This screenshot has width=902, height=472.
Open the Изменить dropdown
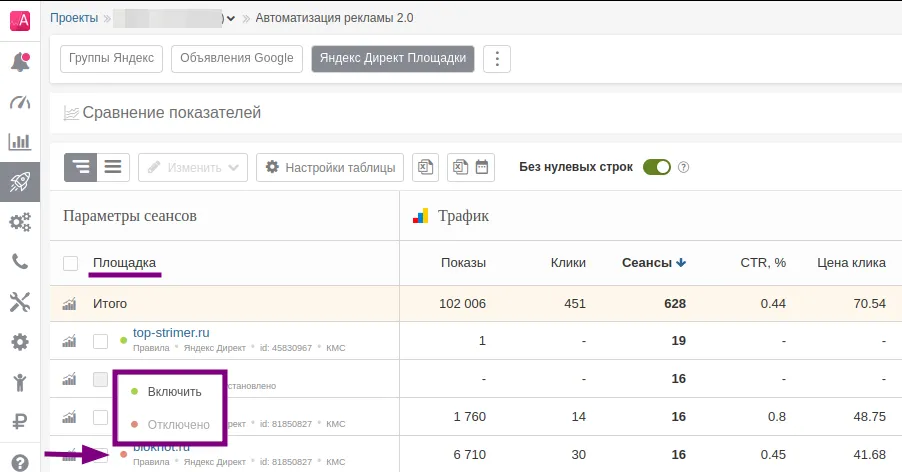click(x=193, y=167)
